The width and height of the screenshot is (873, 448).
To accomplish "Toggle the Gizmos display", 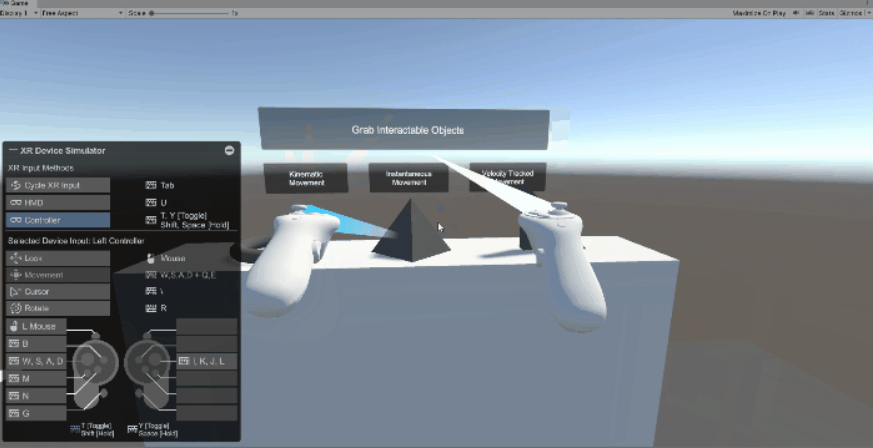I will pos(852,14).
